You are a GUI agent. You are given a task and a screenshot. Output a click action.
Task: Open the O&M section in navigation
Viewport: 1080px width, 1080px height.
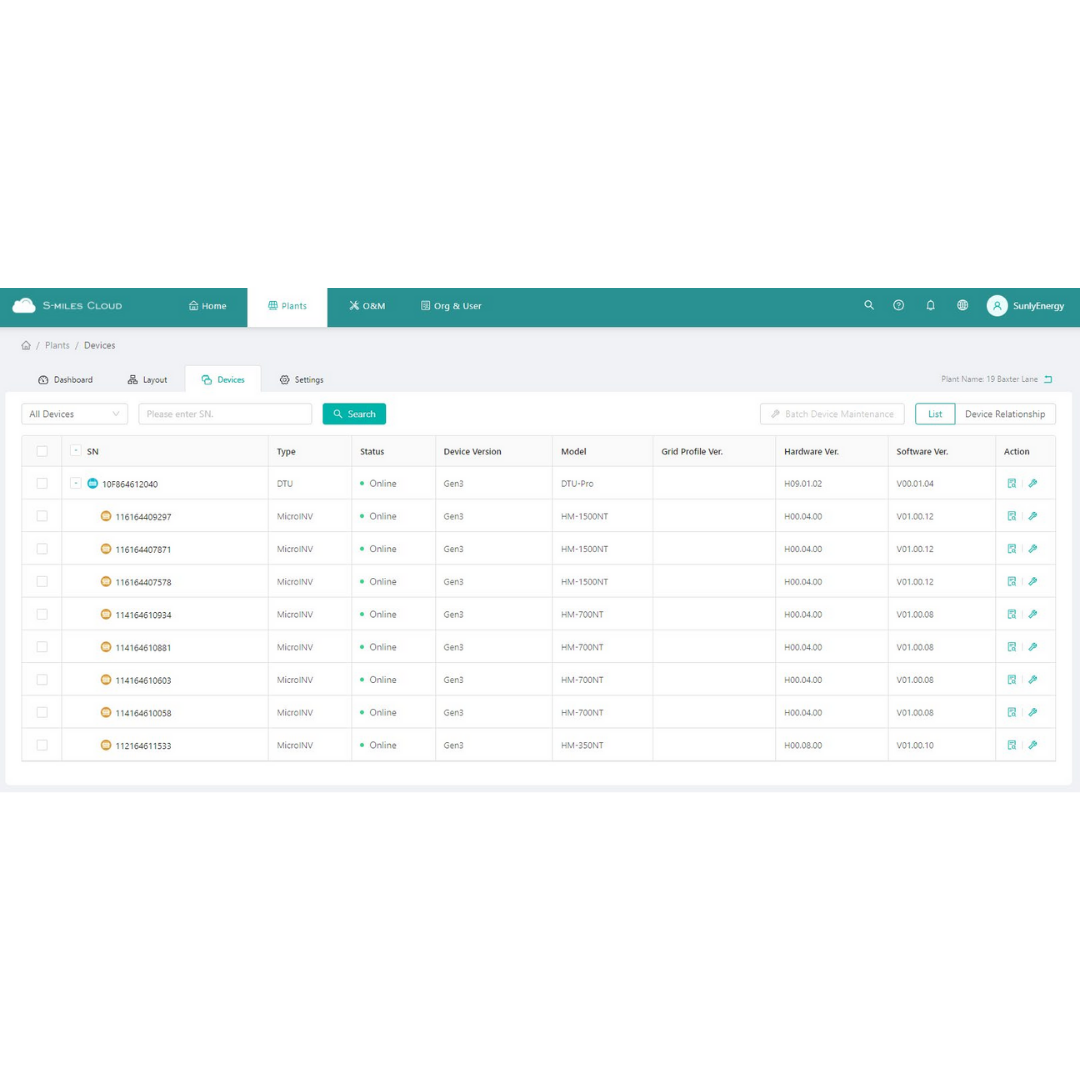[367, 306]
